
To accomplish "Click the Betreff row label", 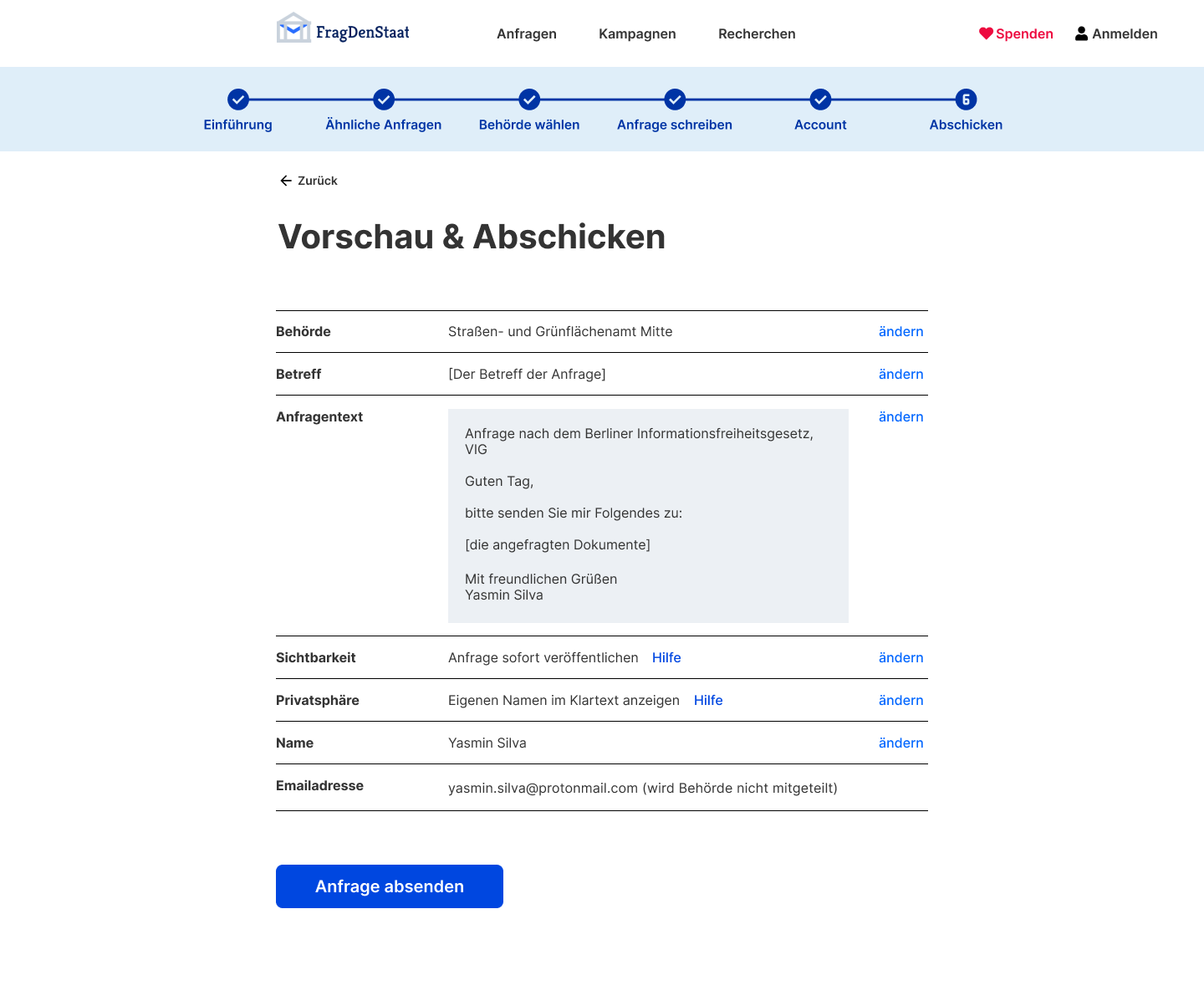I will click(x=298, y=374).
